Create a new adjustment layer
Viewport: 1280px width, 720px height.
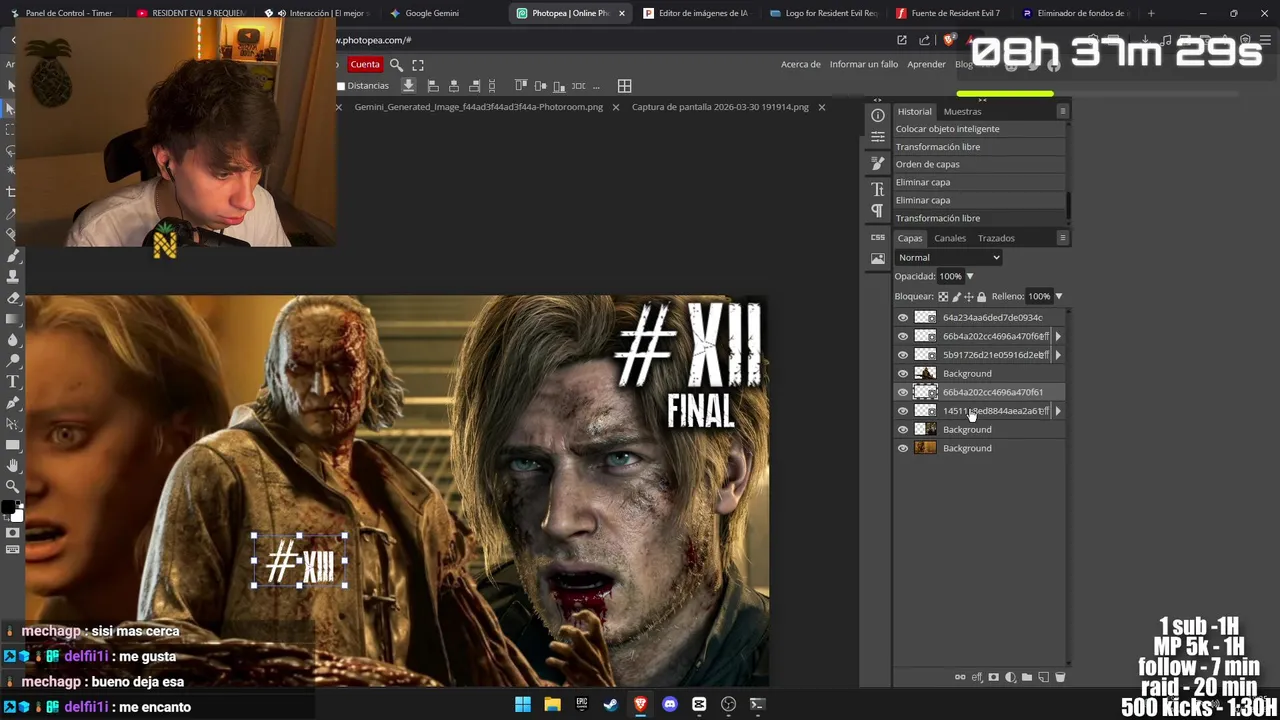pos(1010,677)
